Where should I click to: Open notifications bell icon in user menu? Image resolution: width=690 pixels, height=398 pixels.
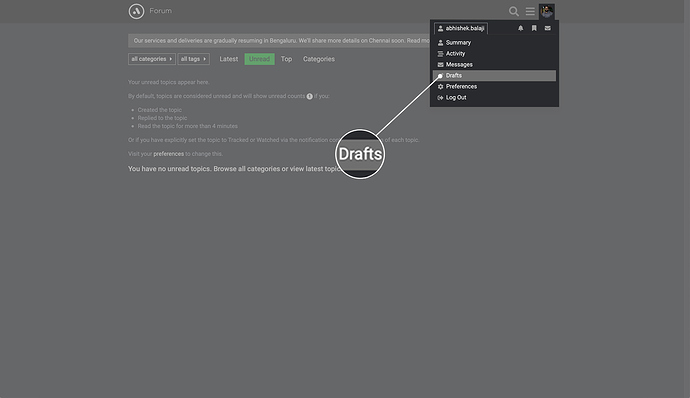(521, 28)
